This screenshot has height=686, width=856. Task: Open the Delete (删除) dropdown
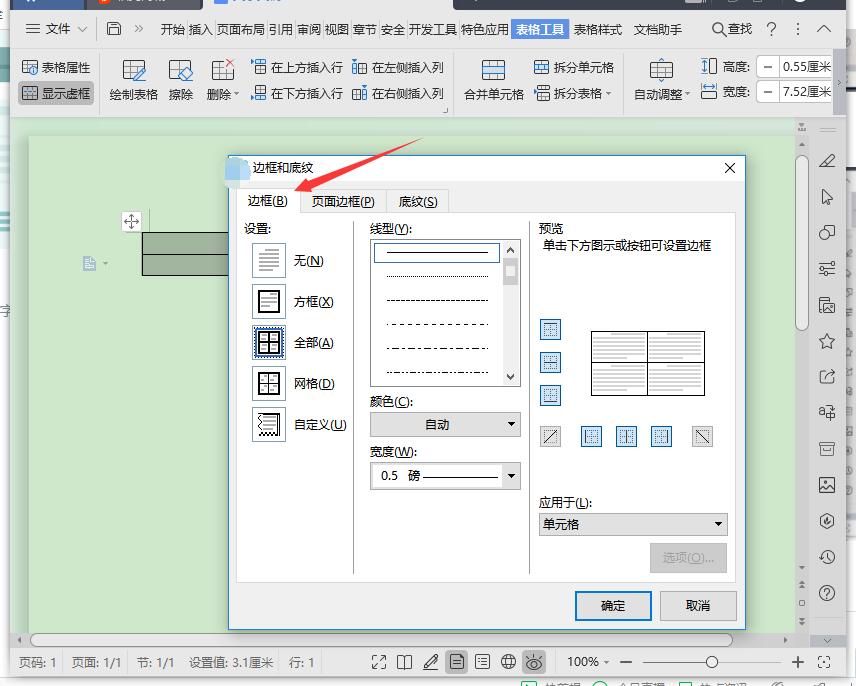[223, 80]
